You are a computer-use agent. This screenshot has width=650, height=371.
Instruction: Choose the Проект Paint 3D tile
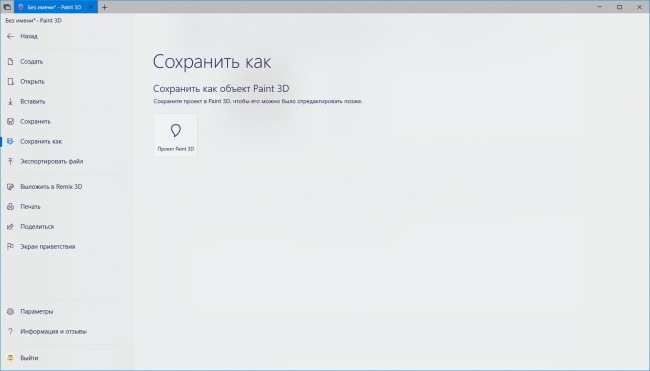(x=176, y=136)
